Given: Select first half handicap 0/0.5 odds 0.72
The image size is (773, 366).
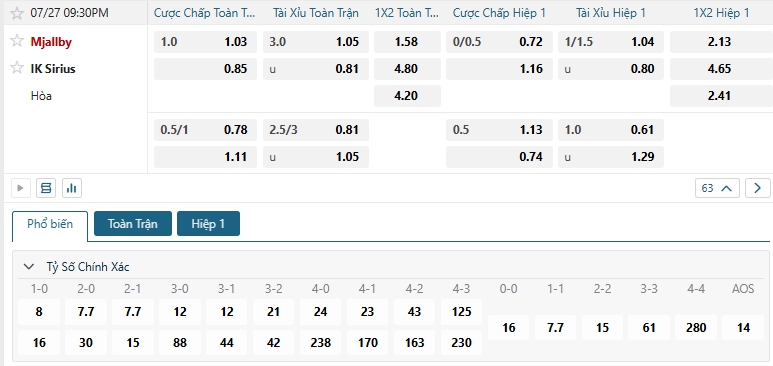Looking at the screenshot, I should [x=499, y=42].
